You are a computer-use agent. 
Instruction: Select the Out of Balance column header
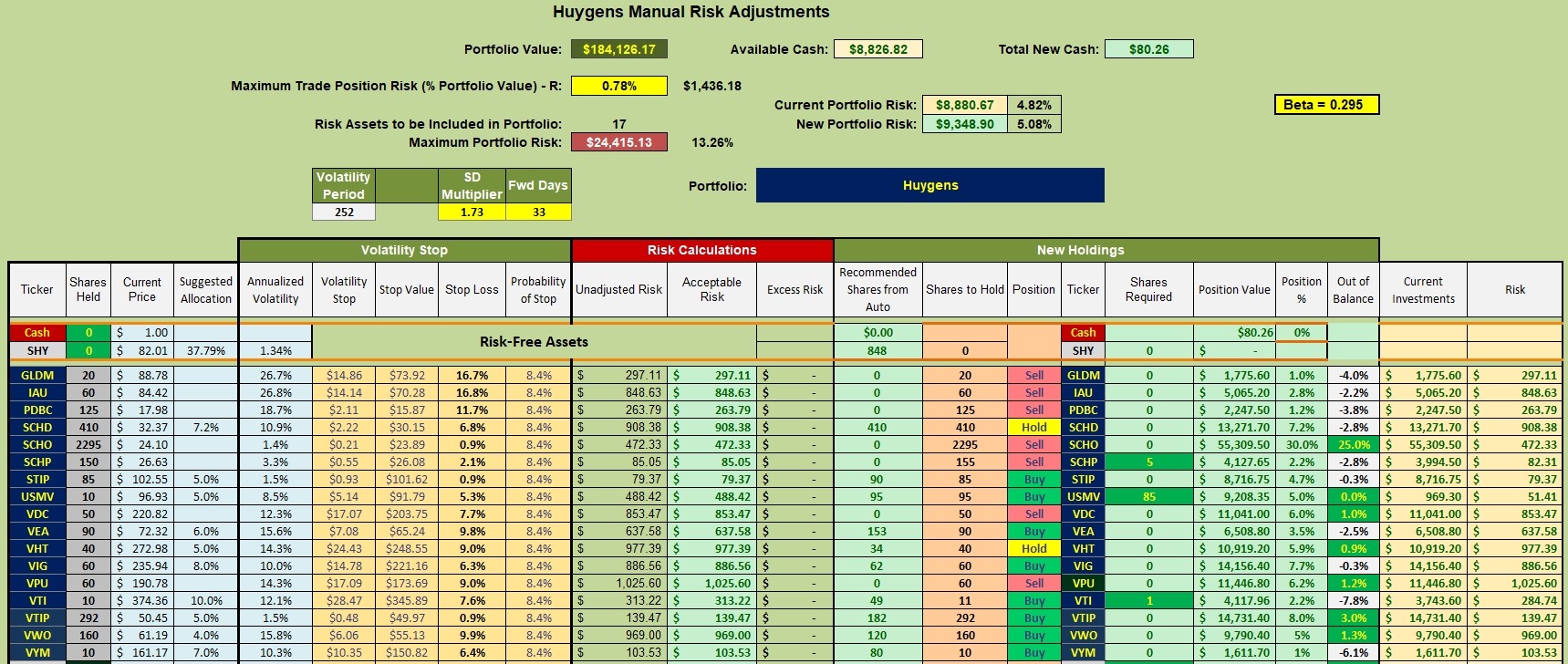pos(1353,290)
